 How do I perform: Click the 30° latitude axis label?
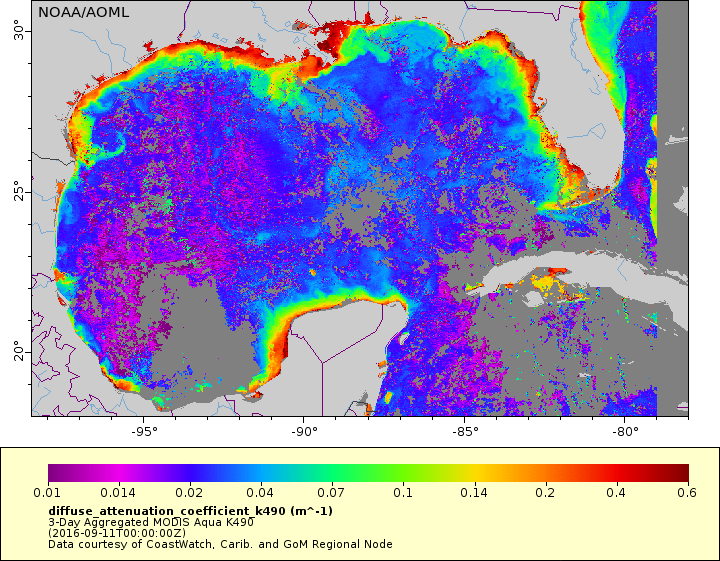click(19, 30)
